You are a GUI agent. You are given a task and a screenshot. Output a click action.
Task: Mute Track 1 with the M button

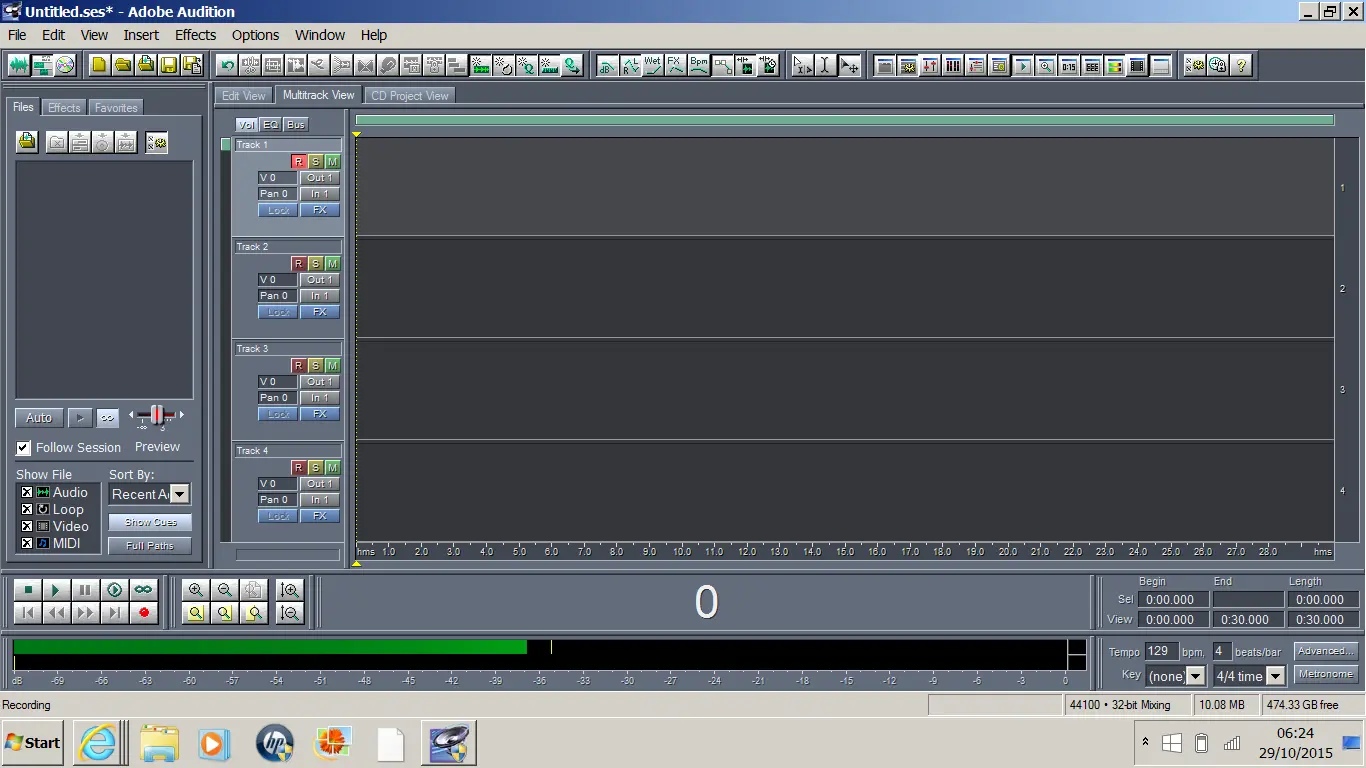tap(332, 162)
